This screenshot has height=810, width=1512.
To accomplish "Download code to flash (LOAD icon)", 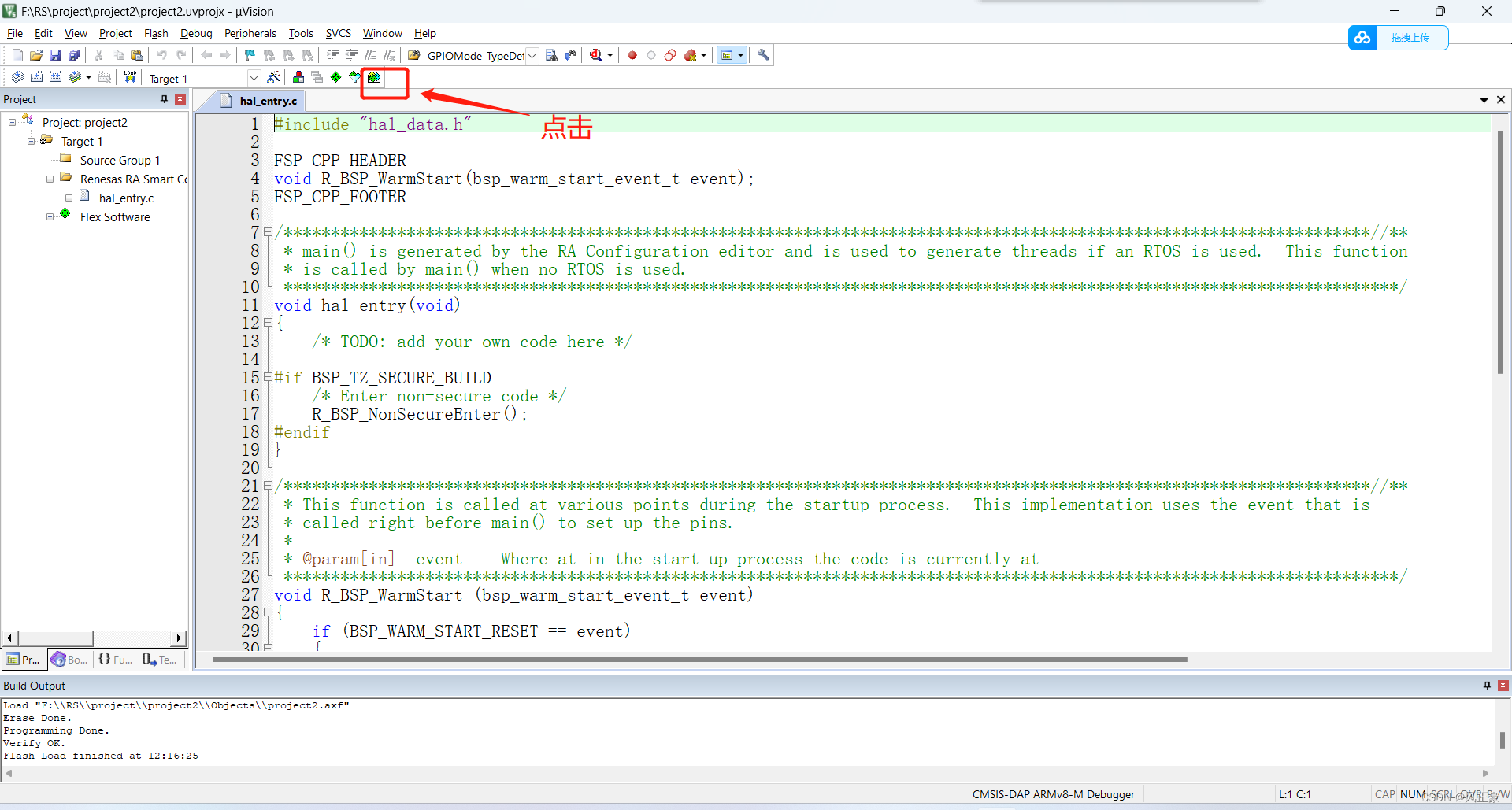I will point(130,77).
